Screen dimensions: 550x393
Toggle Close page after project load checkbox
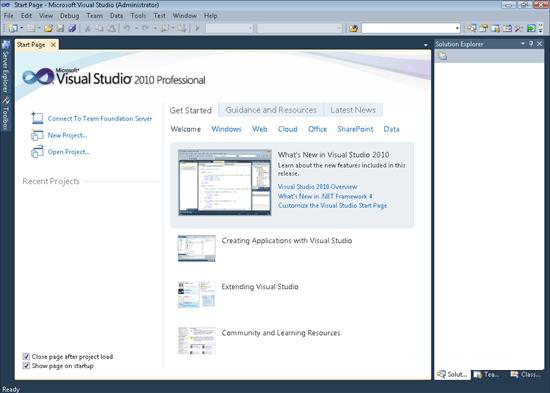(26, 357)
